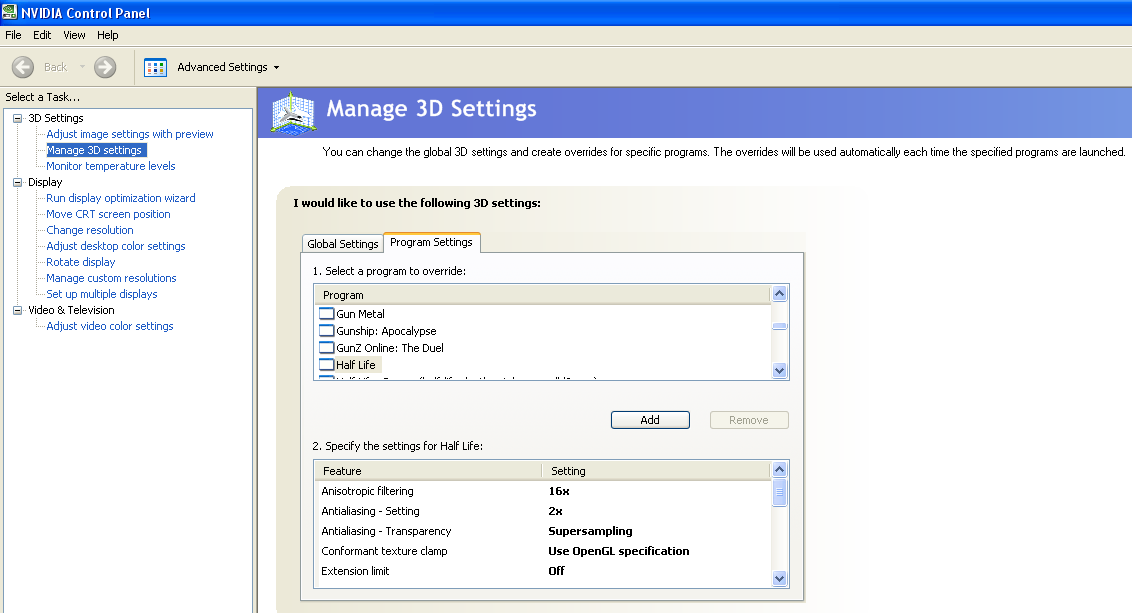The image size is (1132, 613).
Task: Click the Forward arrow navigation icon
Action: 105,67
